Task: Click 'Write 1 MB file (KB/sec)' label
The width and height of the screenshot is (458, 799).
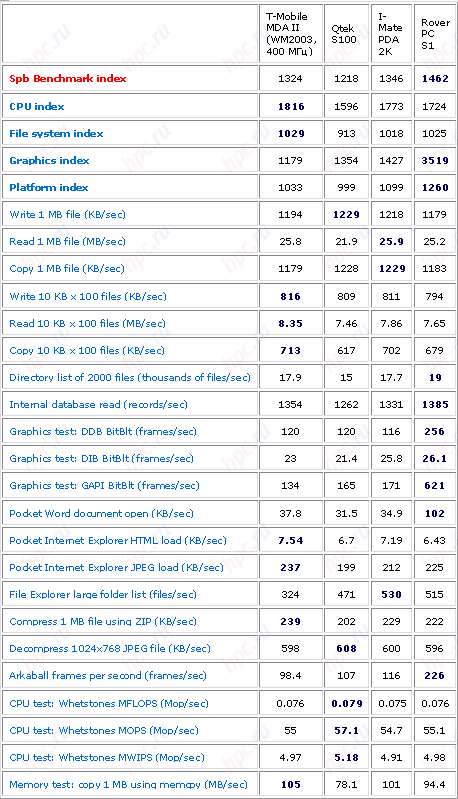Action: pyautogui.click(x=67, y=215)
